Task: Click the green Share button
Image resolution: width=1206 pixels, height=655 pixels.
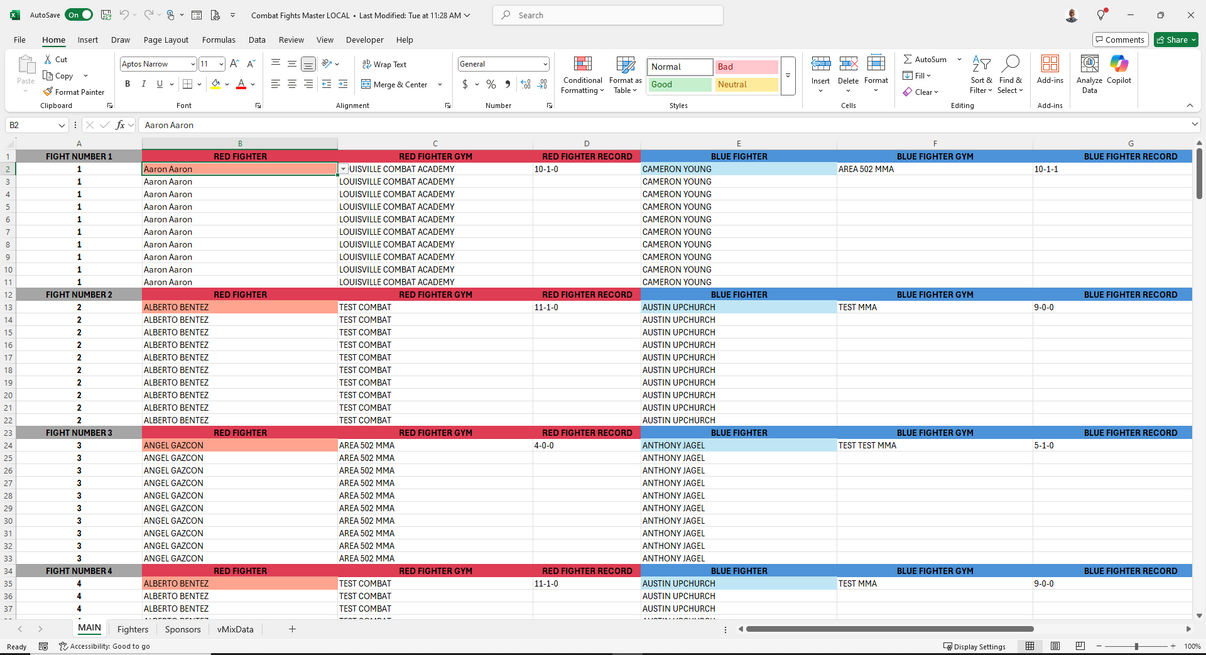Action: pos(1175,39)
